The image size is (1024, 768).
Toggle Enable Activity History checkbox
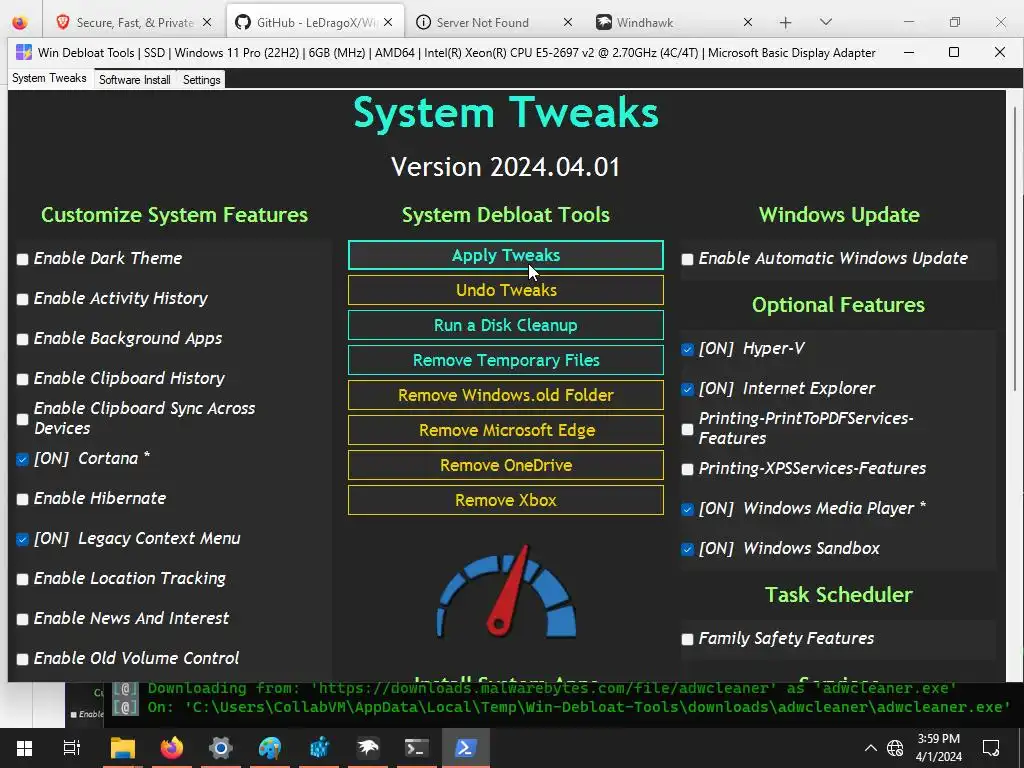[23, 299]
